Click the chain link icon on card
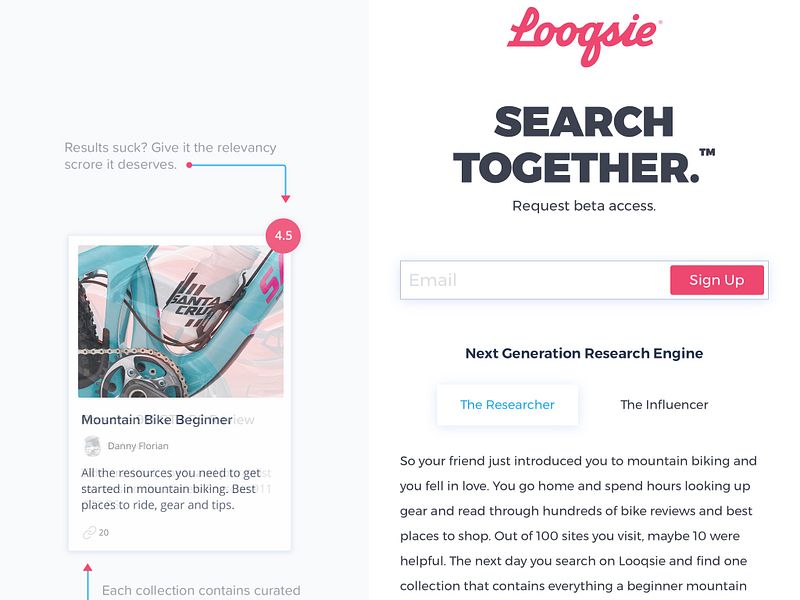 click(88, 532)
